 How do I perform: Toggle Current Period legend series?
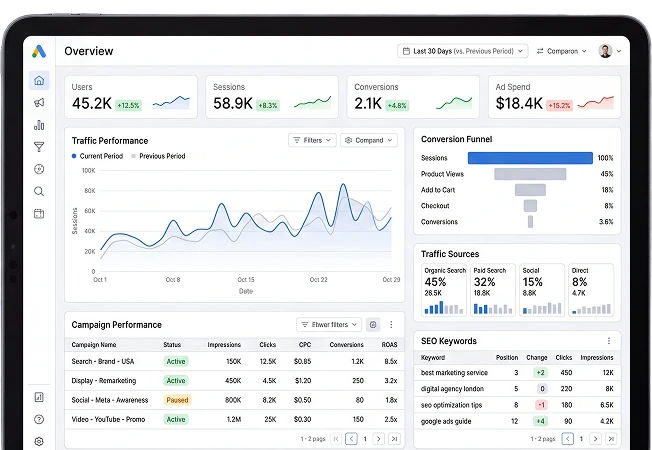click(97, 156)
